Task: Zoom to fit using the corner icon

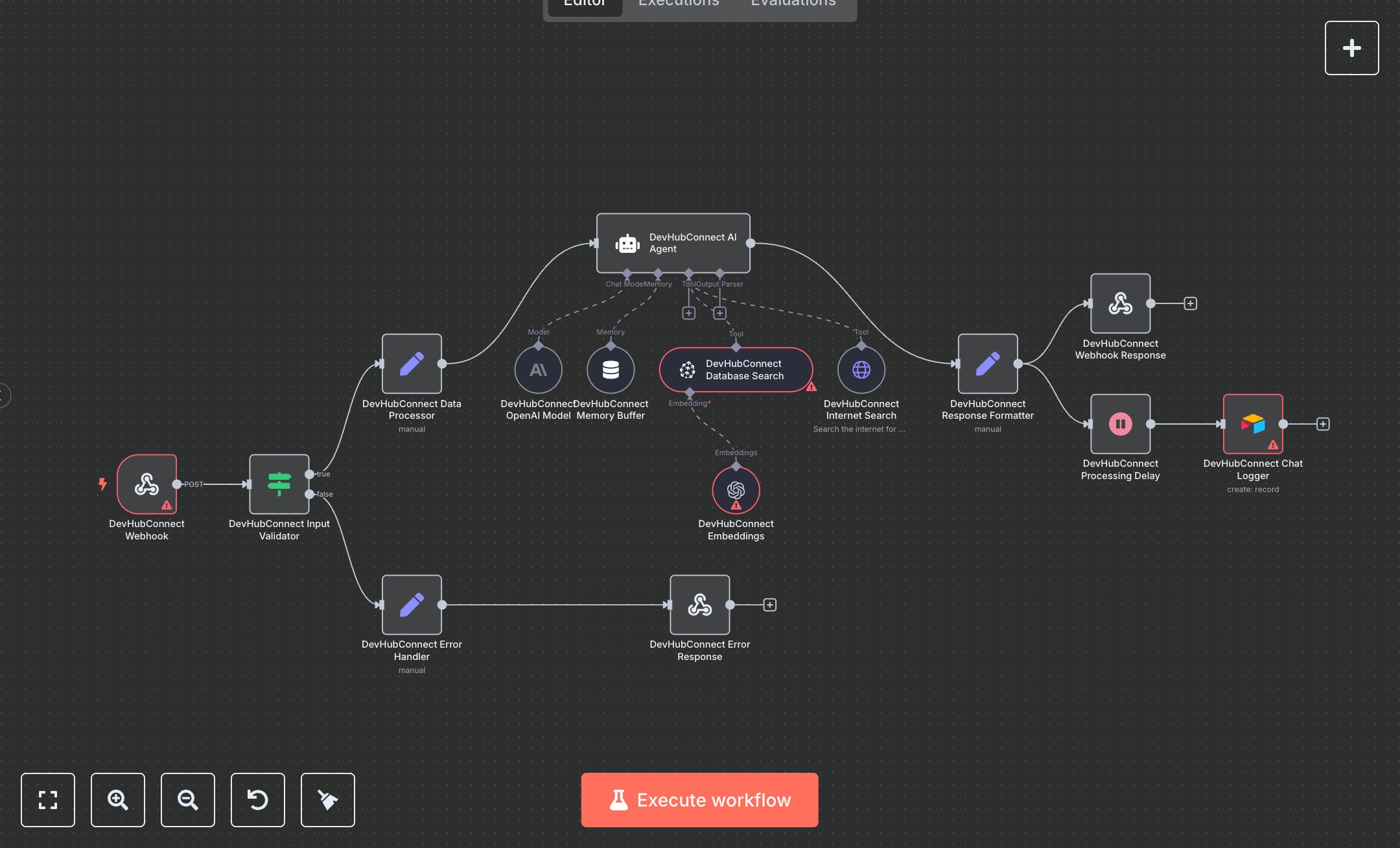Action: click(48, 800)
